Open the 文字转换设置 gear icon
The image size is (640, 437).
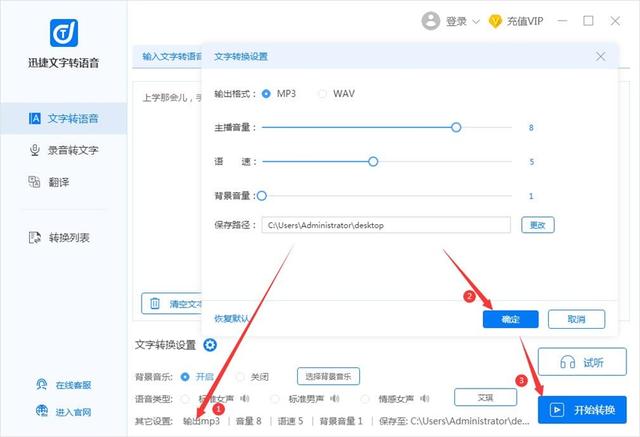coord(210,345)
